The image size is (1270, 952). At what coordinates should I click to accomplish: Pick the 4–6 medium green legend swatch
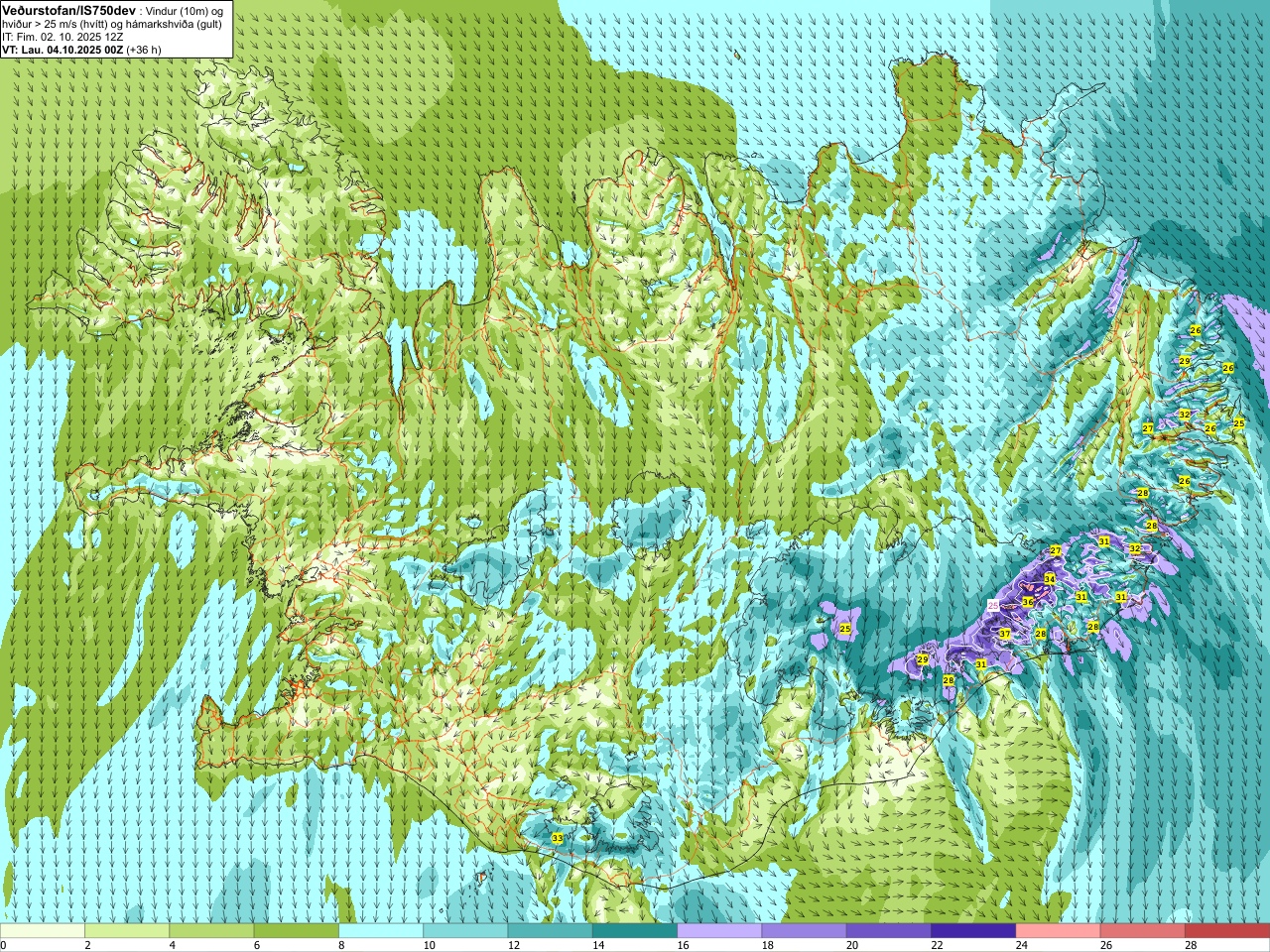pos(211,931)
